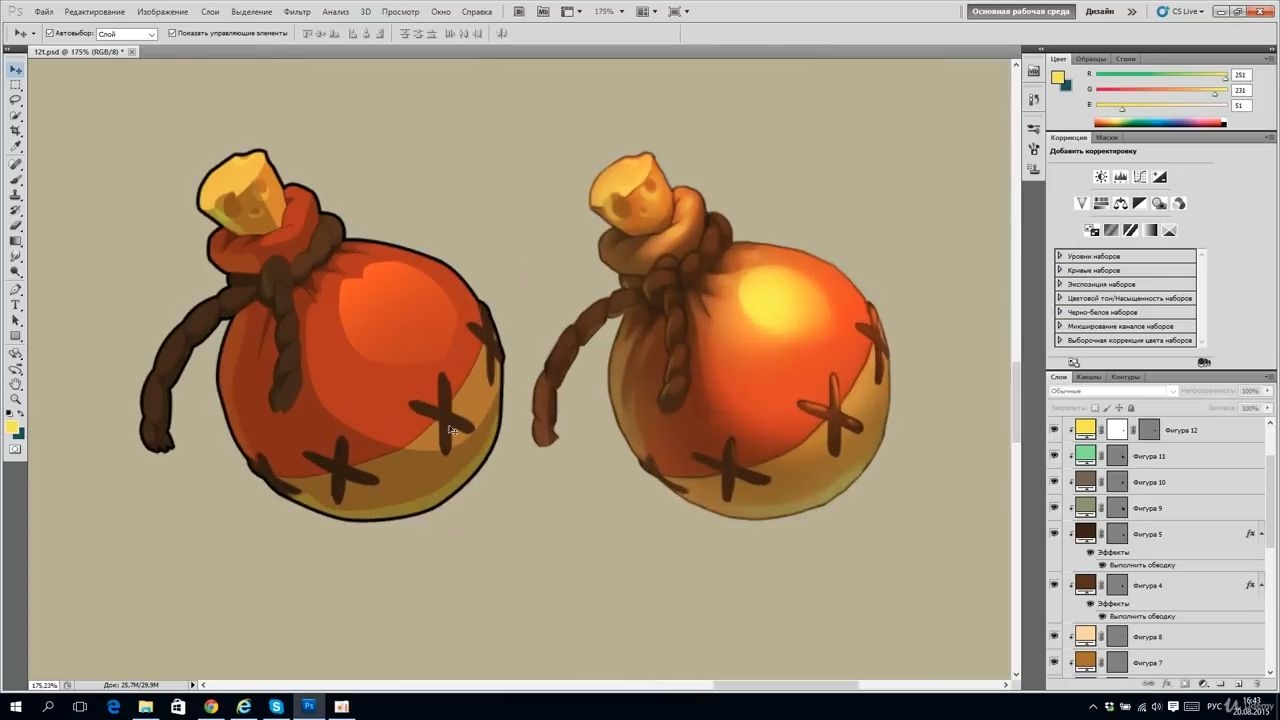Screen dimensions: 1280x720
Task: Add a Color Balance adjustment
Action: tap(1120, 203)
